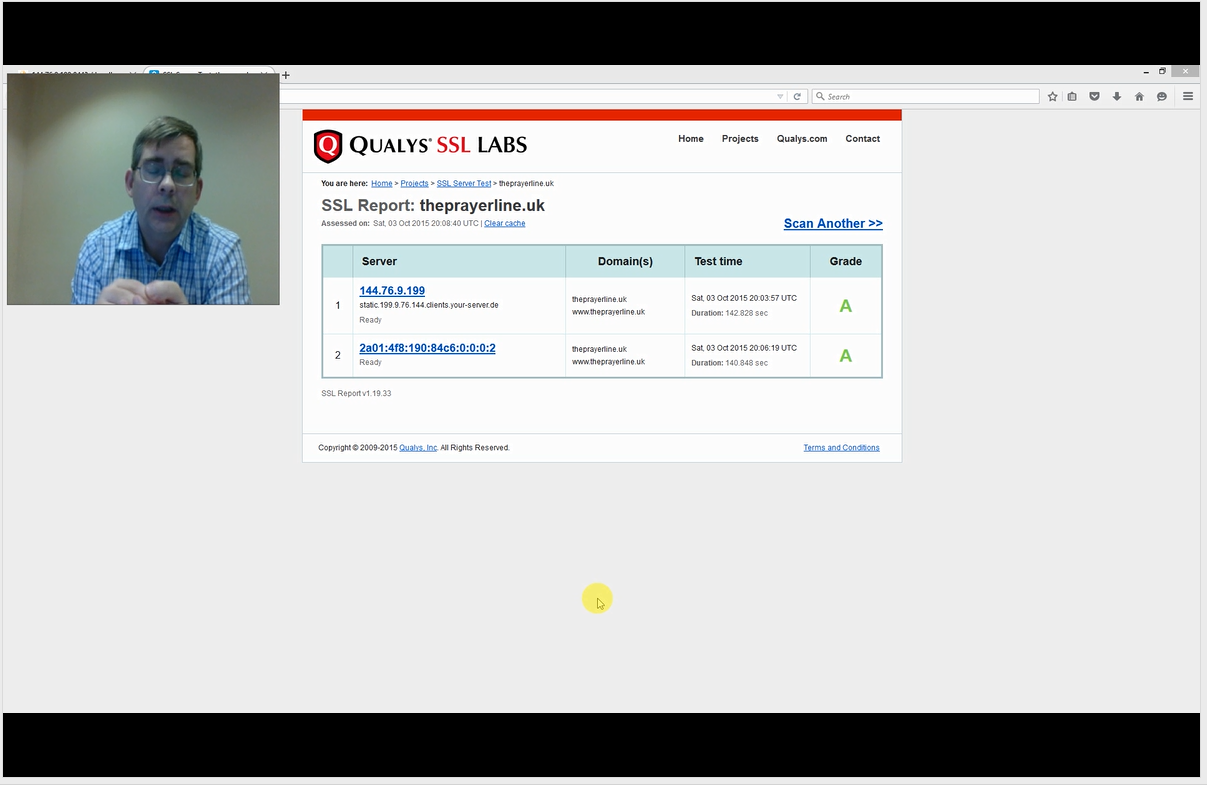
Task: Save page to Pocket icon
Action: [1094, 97]
